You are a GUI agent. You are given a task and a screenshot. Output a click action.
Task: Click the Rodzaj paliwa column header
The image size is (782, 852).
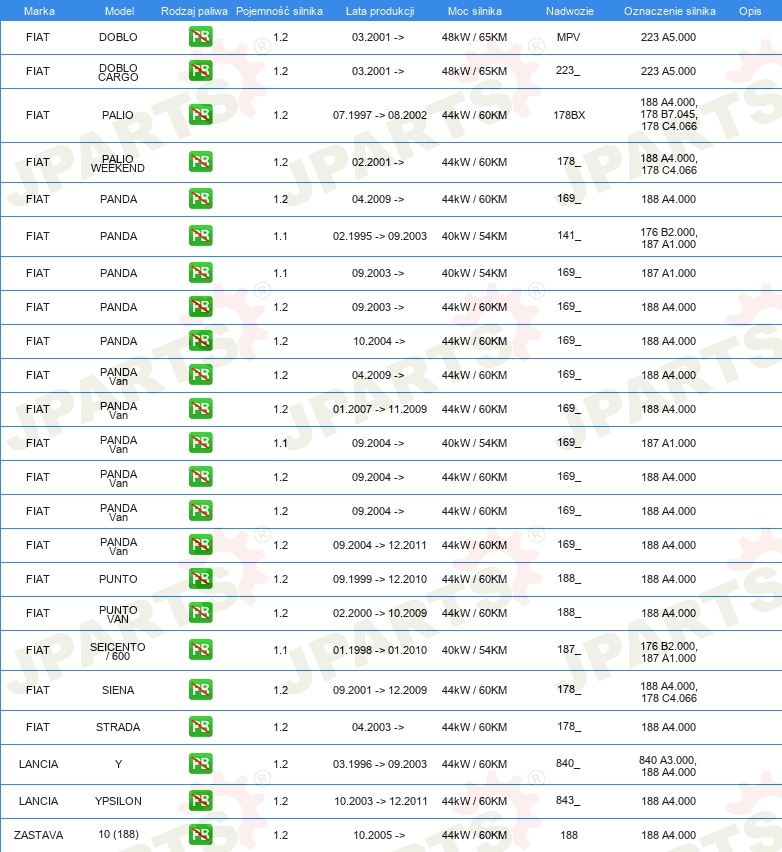[x=194, y=11]
